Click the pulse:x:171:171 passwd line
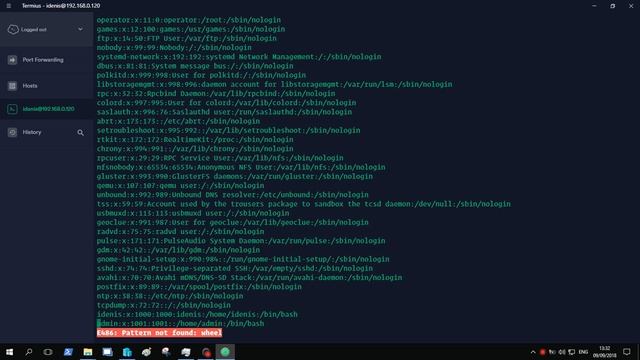 241,241
